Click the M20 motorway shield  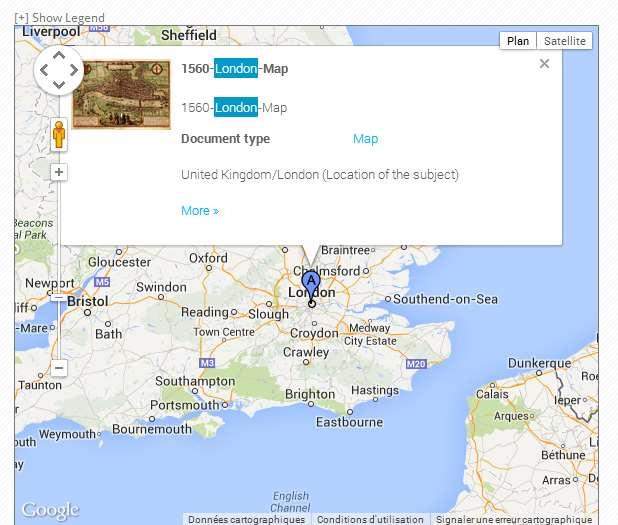coord(416,364)
